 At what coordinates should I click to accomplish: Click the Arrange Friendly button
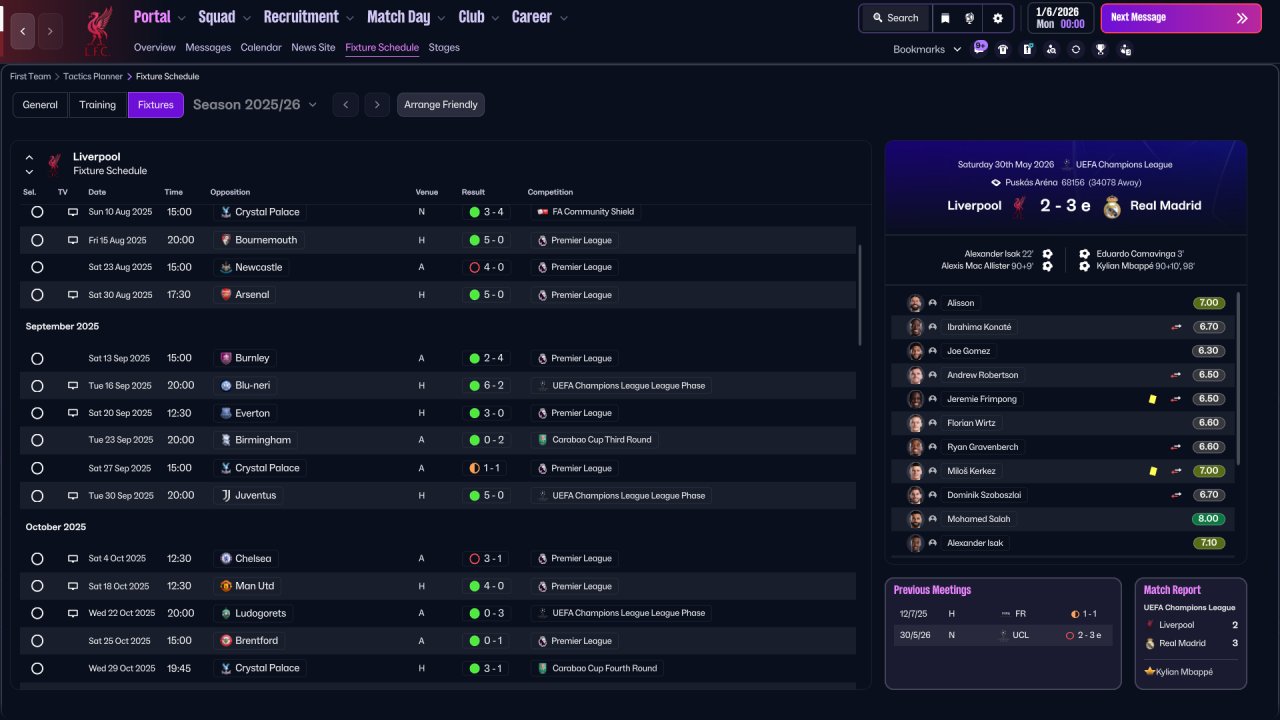tap(441, 105)
